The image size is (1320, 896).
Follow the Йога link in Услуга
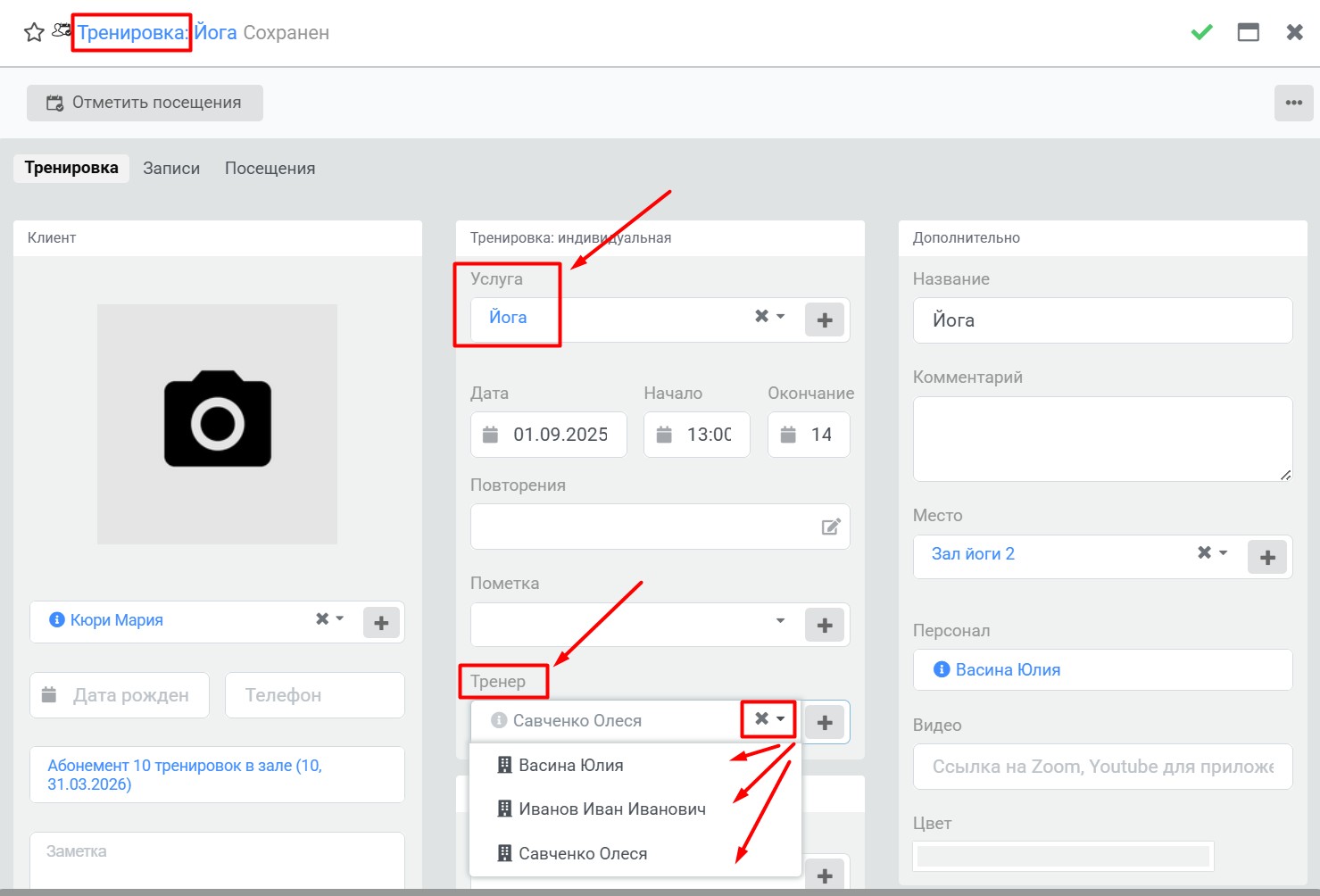[508, 317]
